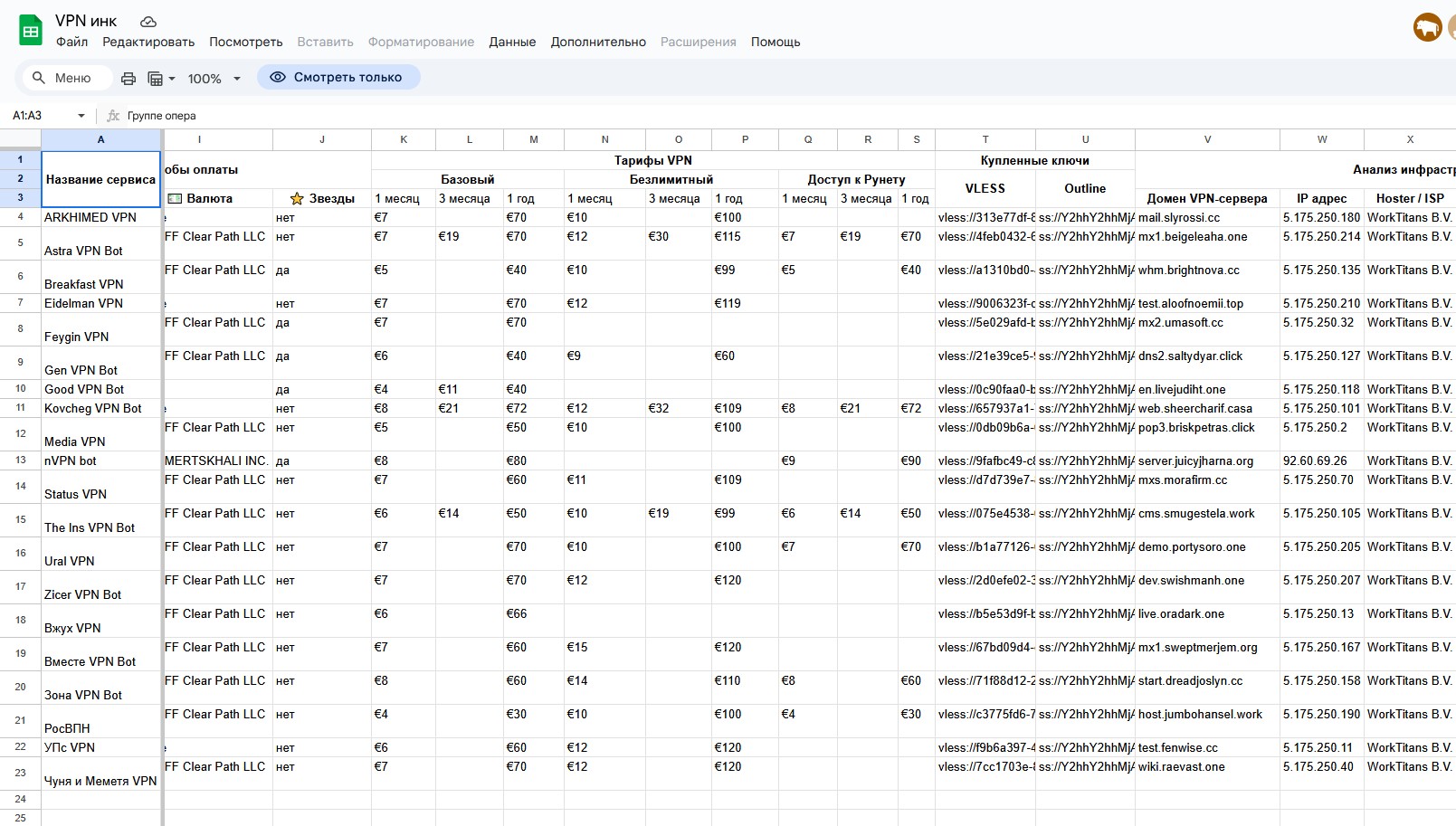The width and height of the screenshot is (1456, 826).
Task: Expand the filter views dropdown arrow
Action: coord(172,79)
